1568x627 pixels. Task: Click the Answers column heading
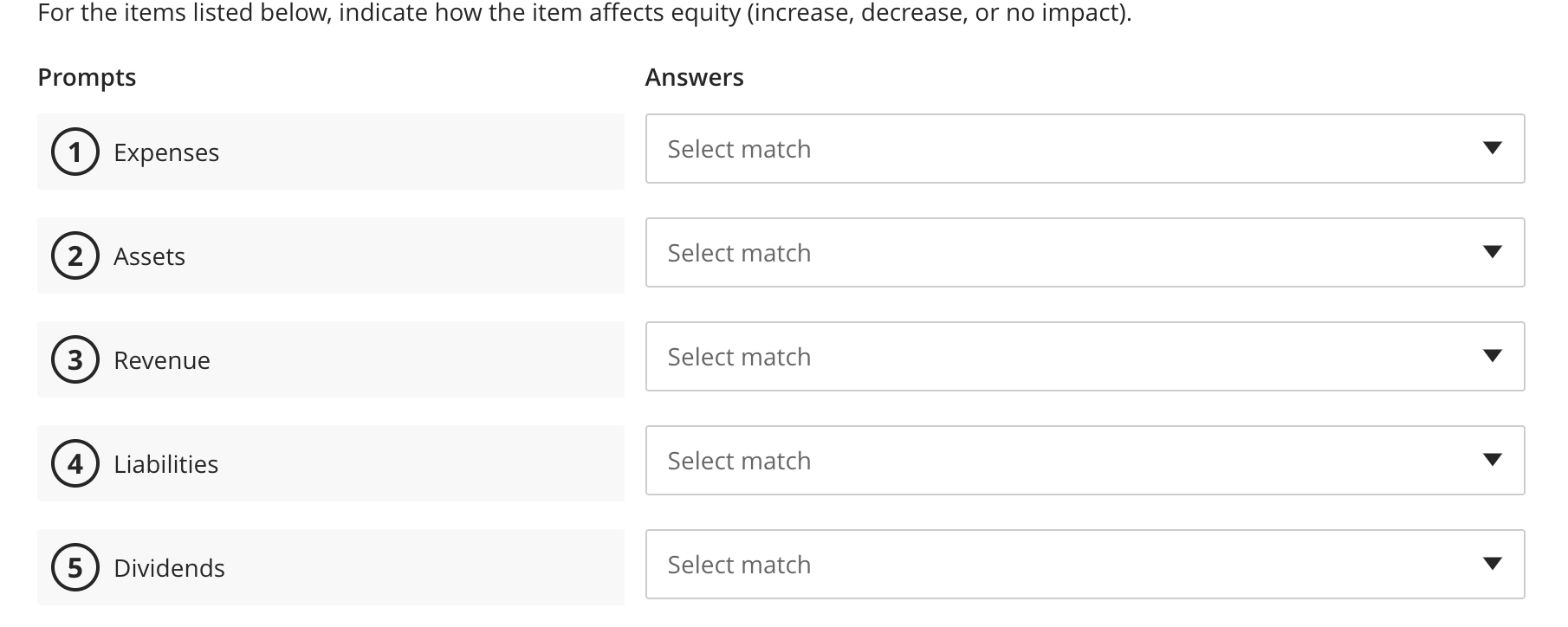[694, 77]
